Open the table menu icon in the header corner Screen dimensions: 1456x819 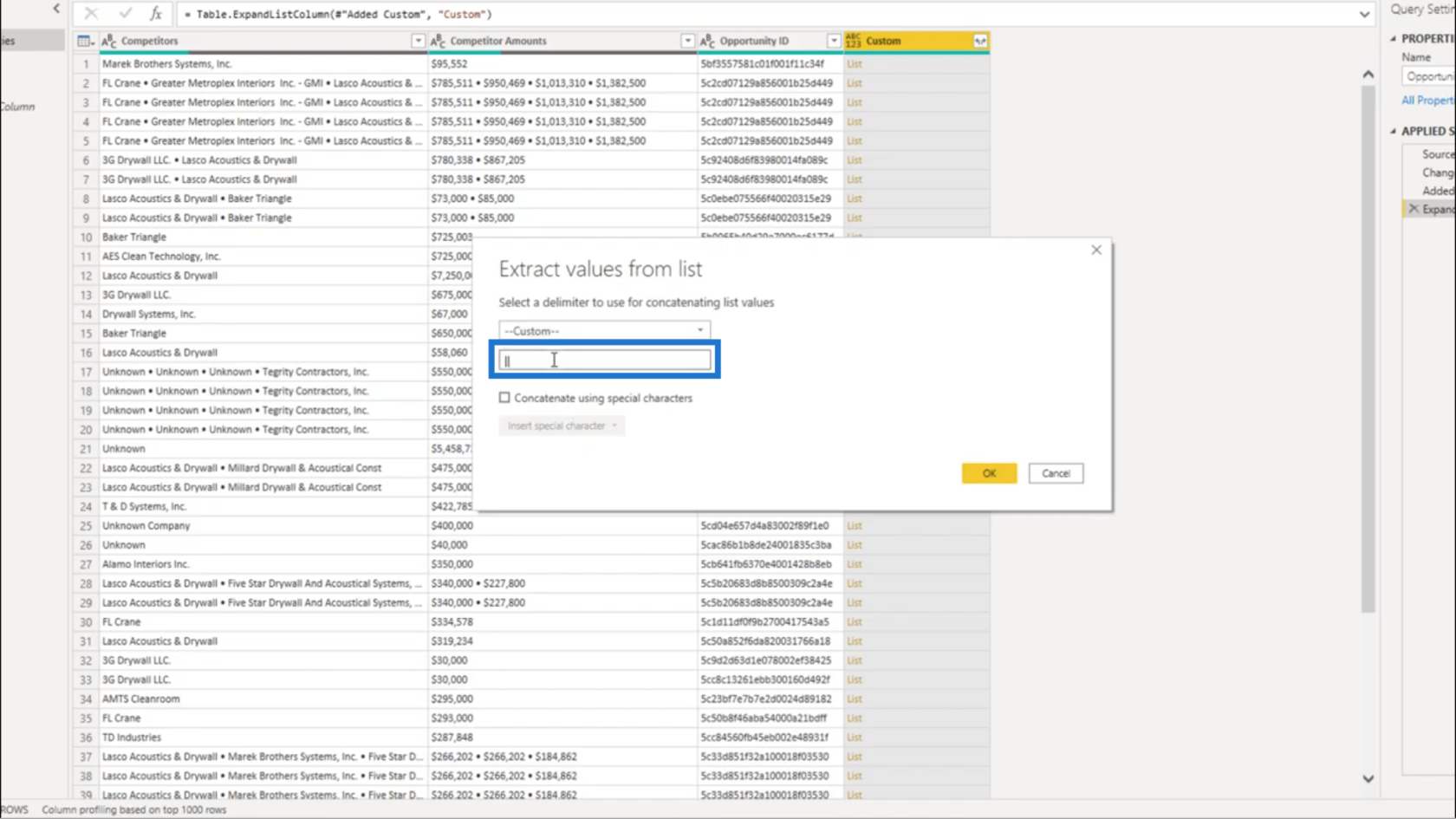tap(85, 41)
